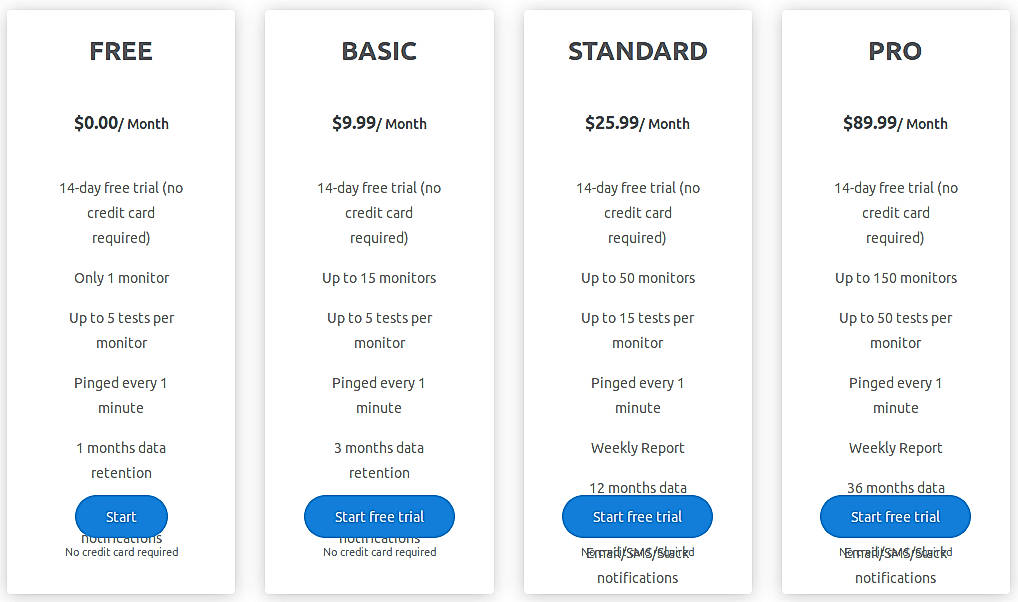The height and width of the screenshot is (602, 1018).
Task: Click Start free trial for the PRO plan
Action: pyautogui.click(x=895, y=516)
